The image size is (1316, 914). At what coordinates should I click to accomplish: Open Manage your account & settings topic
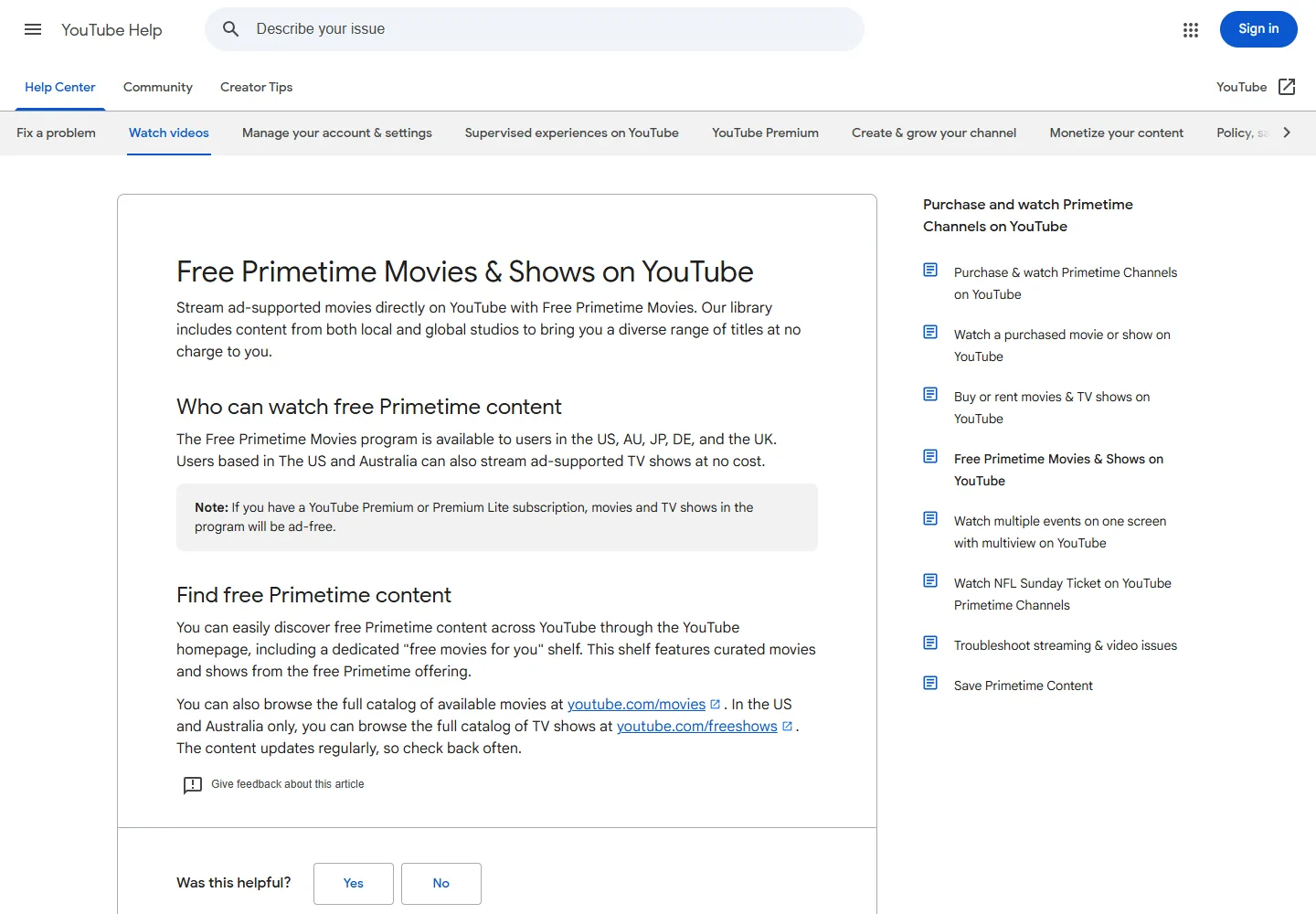pos(337,133)
